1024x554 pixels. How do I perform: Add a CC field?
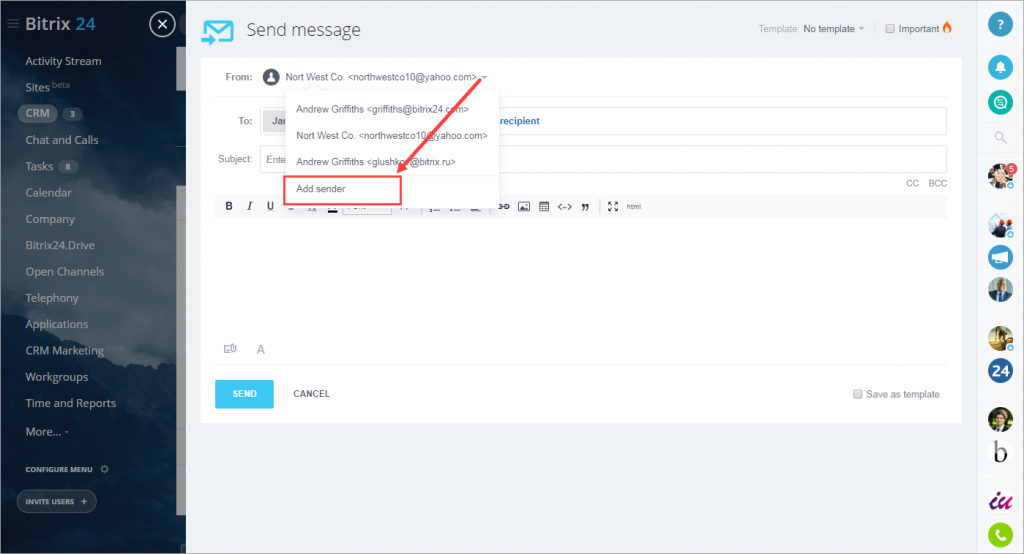pos(912,184)
